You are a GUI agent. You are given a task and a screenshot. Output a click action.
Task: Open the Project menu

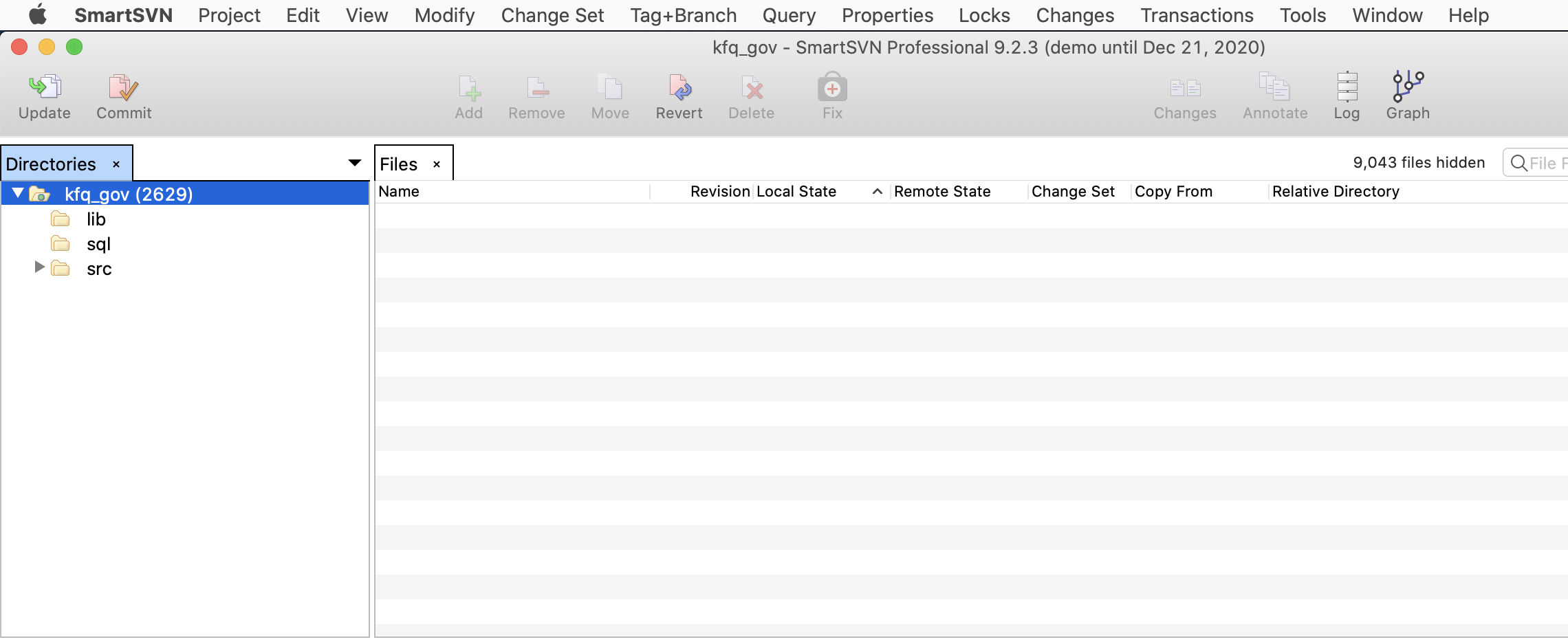click(x=229, y=15)
